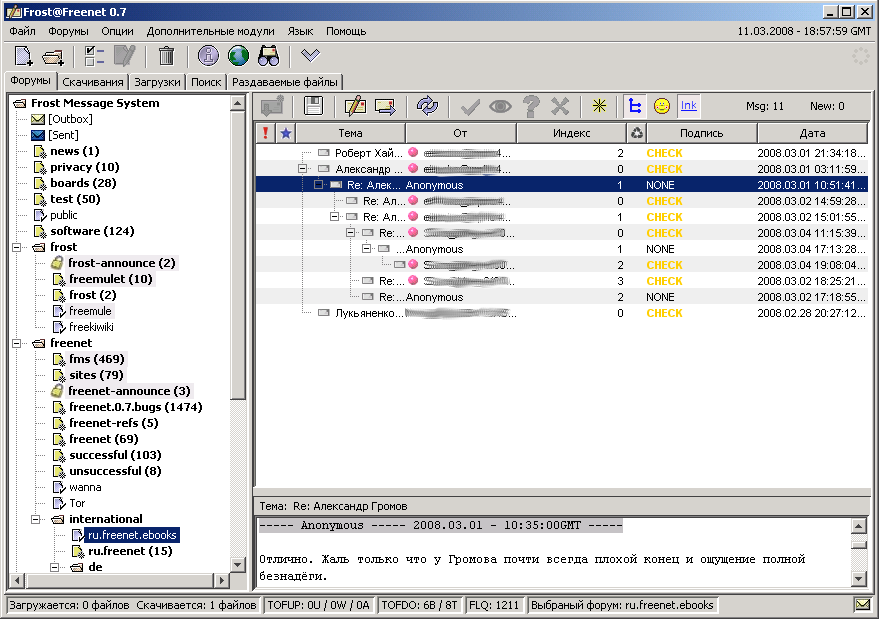Screen dimensions: 879x619
Task: Click the double-chevron dropdown in main toolbar
Action: pyautogui.click(x=310, y=56)
